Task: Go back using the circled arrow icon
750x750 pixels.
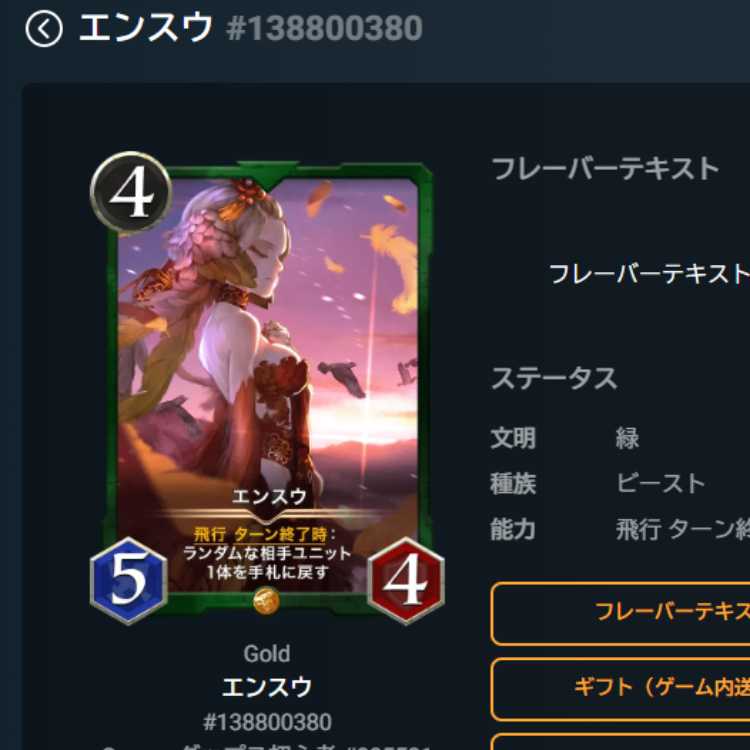Action: [44, 29]
